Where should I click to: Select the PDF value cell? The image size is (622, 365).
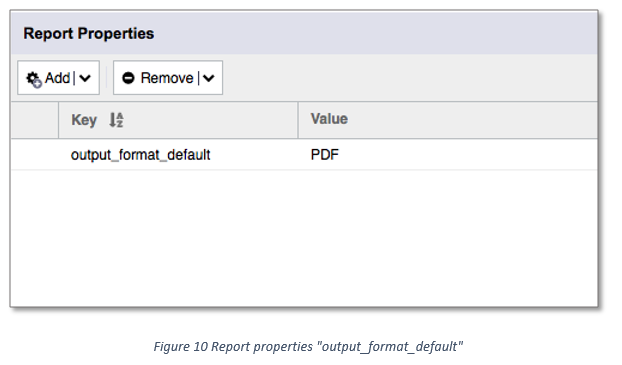[x=448, y=155]
